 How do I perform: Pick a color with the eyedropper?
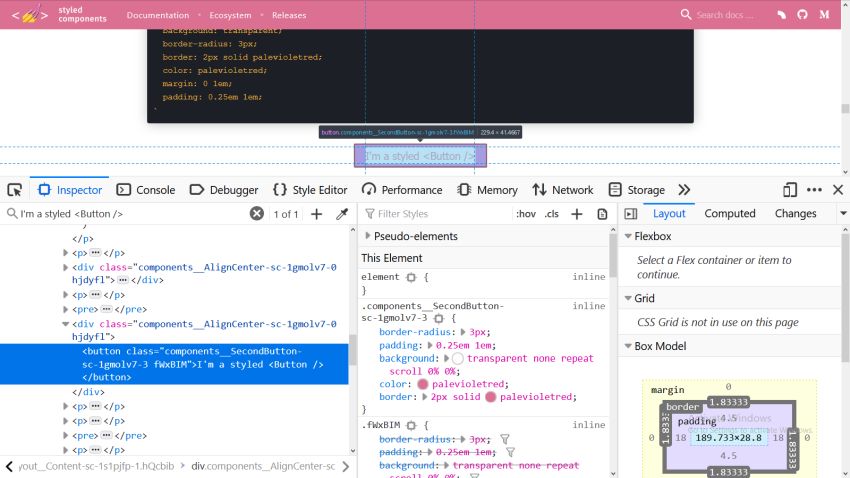pyautogui.click(x=342, y=214)
